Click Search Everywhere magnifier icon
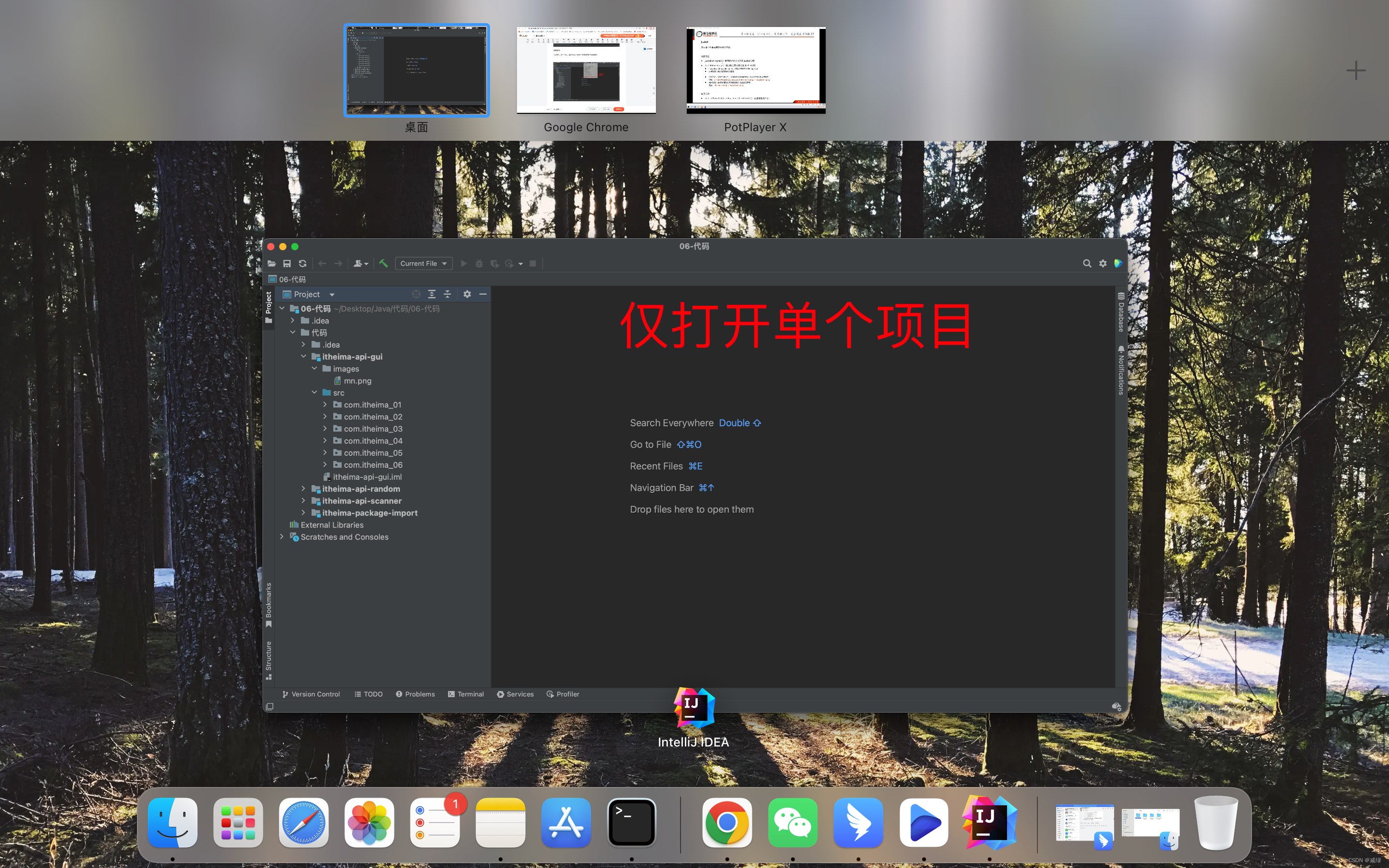Image resolution: width=1389 pixels, height=868 pixels. (x=1087, y=263)
